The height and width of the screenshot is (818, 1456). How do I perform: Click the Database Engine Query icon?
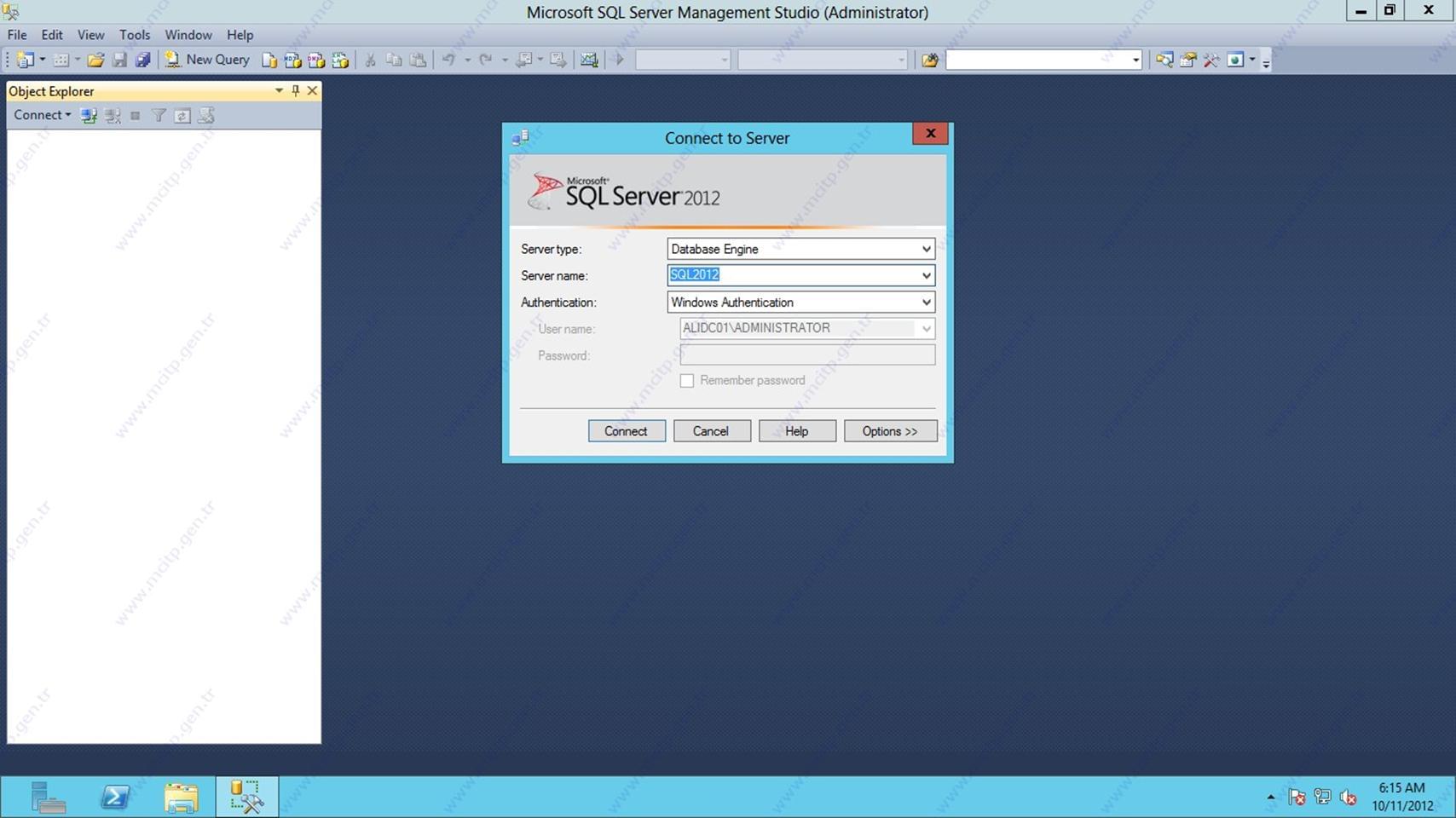click(x=269, y=60)
